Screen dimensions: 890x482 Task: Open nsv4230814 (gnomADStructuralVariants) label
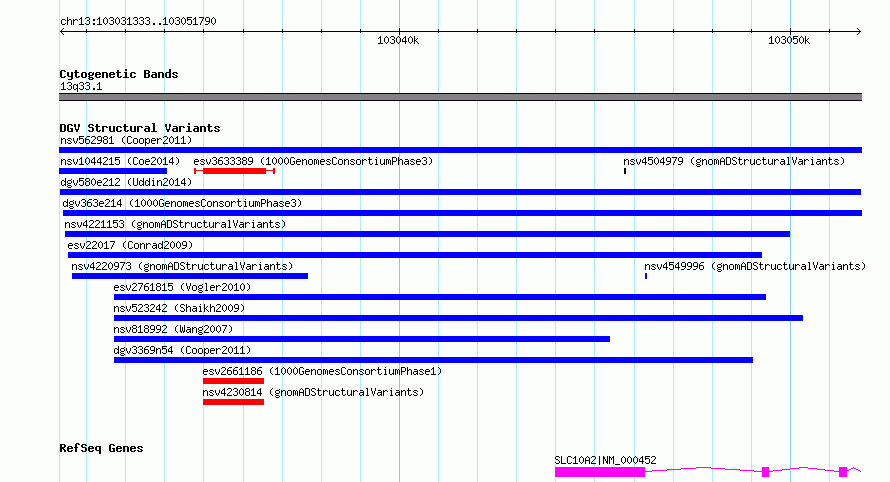313,392
